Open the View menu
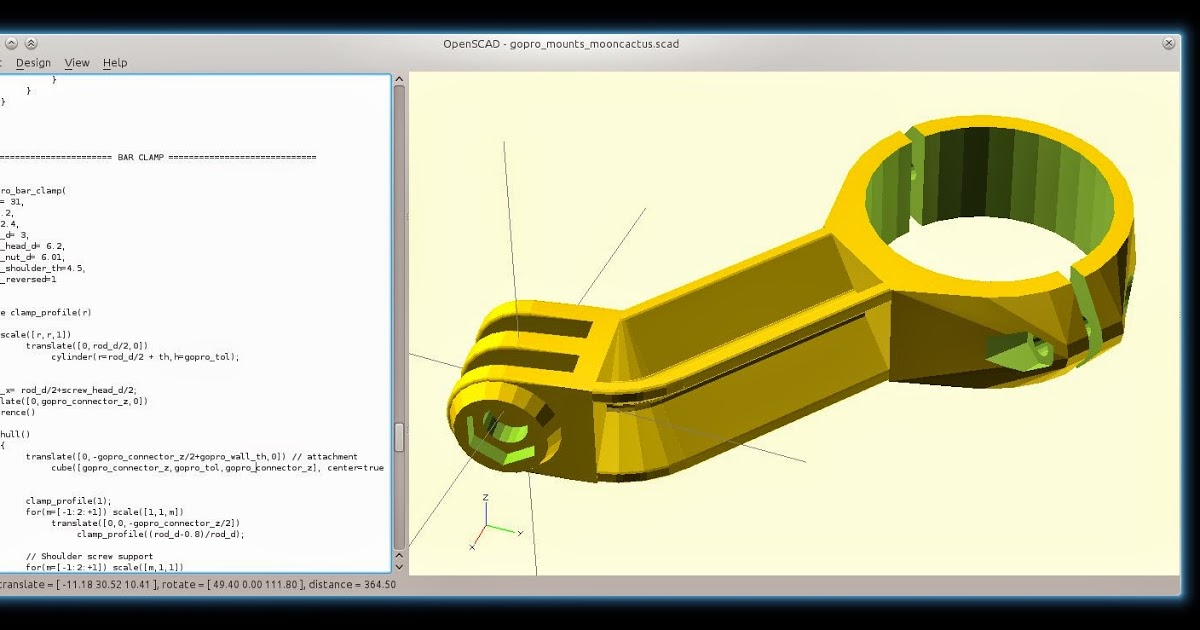1200x630 pixels. coord(77,63)
